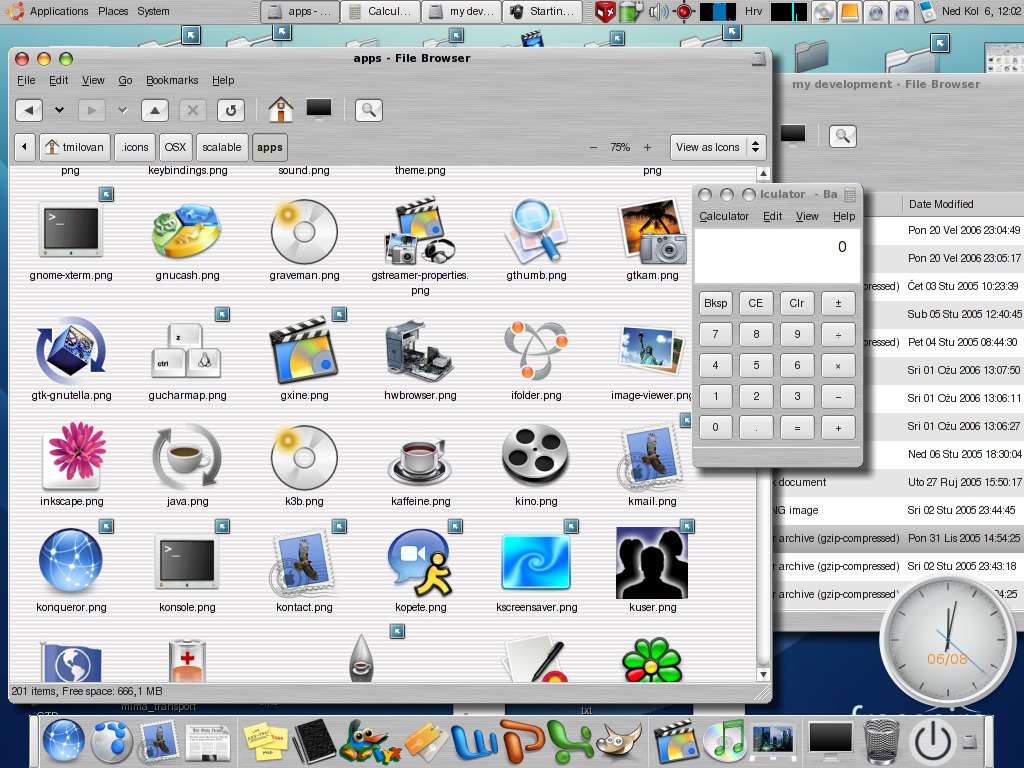
Task: Open the View as Icons dropdown
Action: [718, 147]
